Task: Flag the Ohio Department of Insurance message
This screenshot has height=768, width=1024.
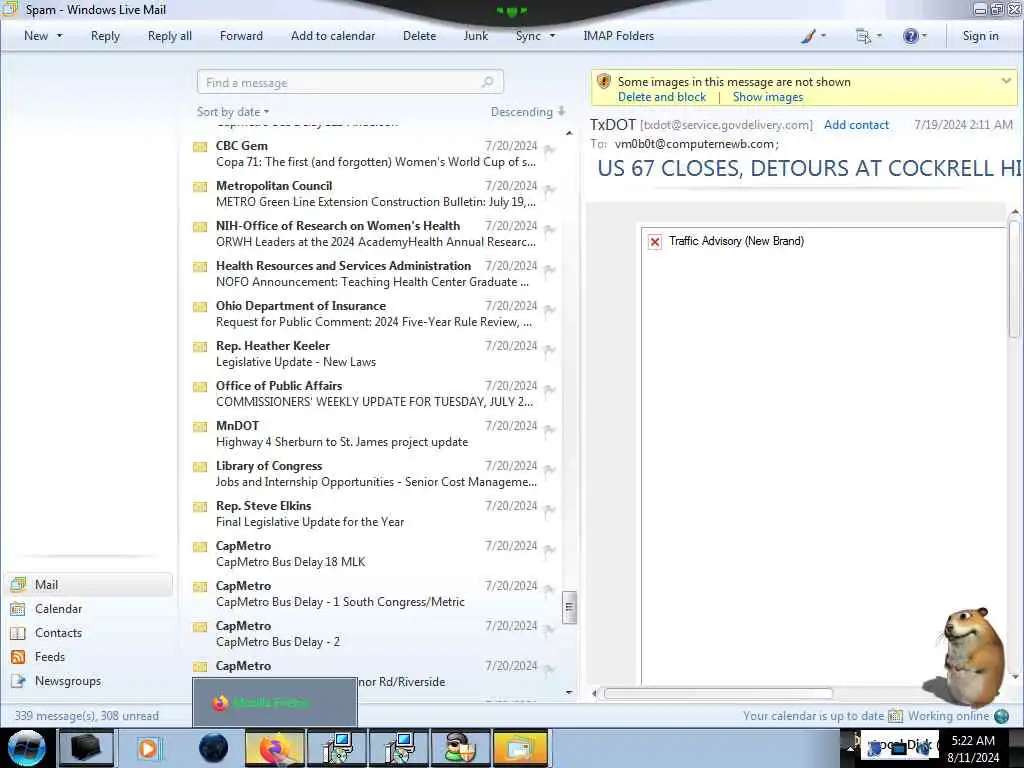Action: click(x=549, y=310)
